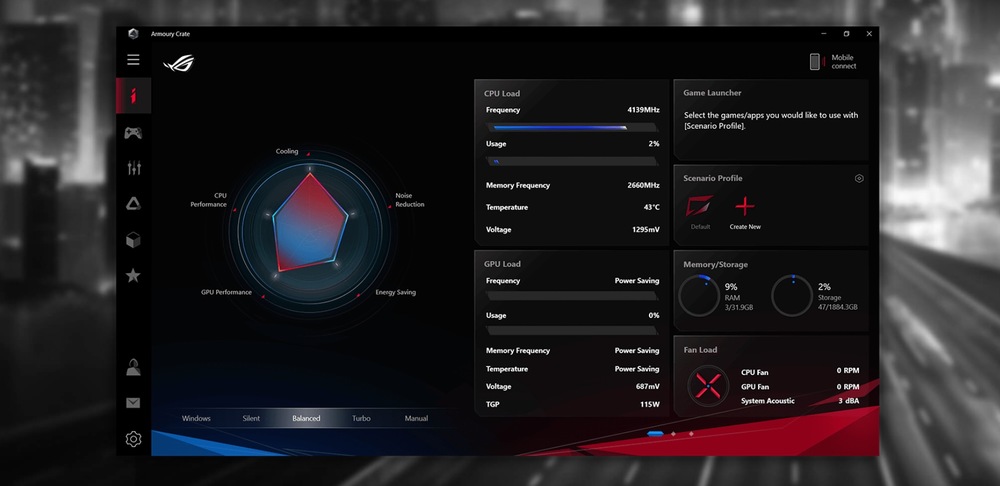Click the 3/31.9GB RAM text
The image size is (1000, 486).
pyautogui.click(x=739, y=307)
